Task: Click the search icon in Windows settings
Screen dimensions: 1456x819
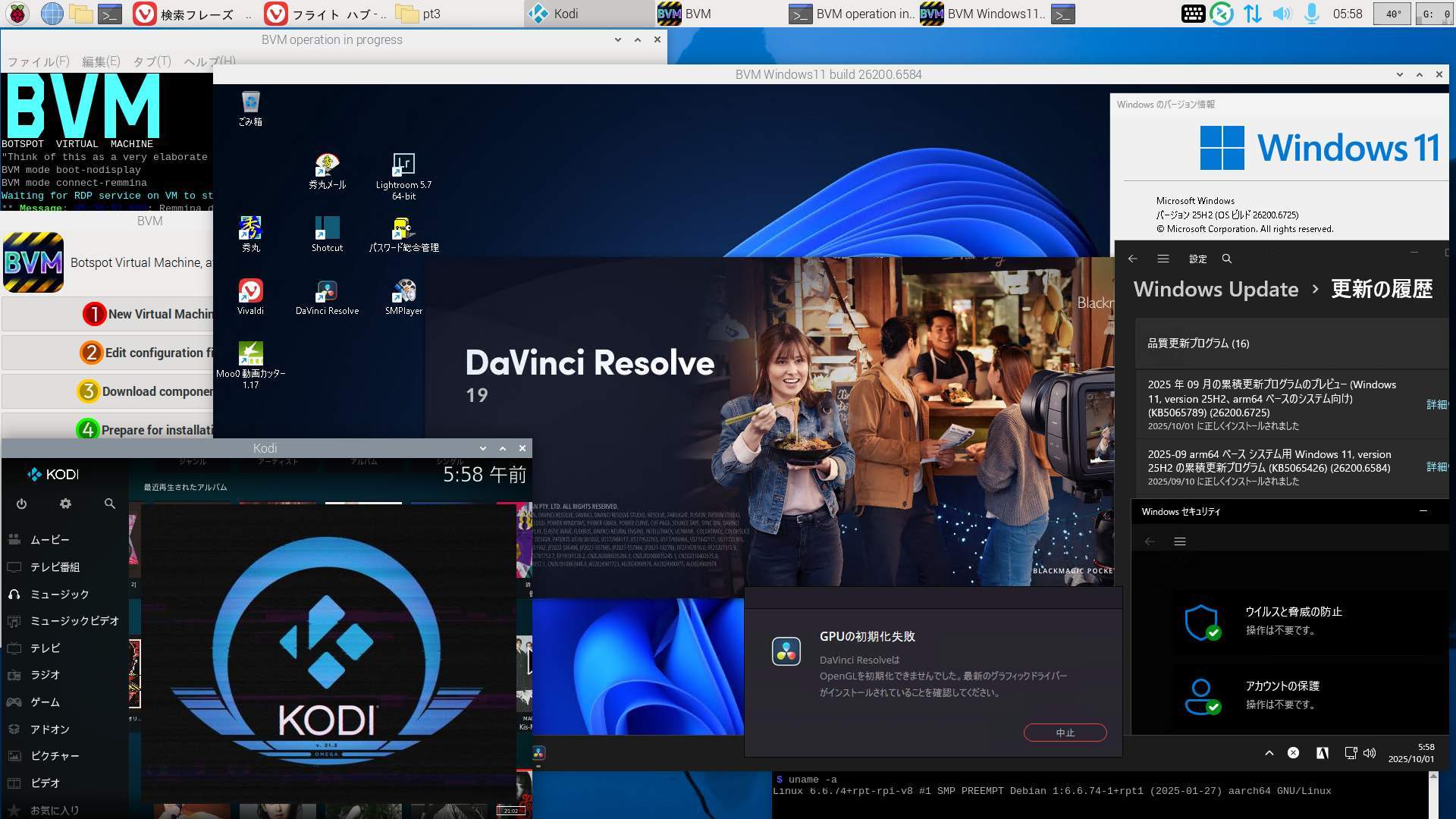Action: [1226, 259]
